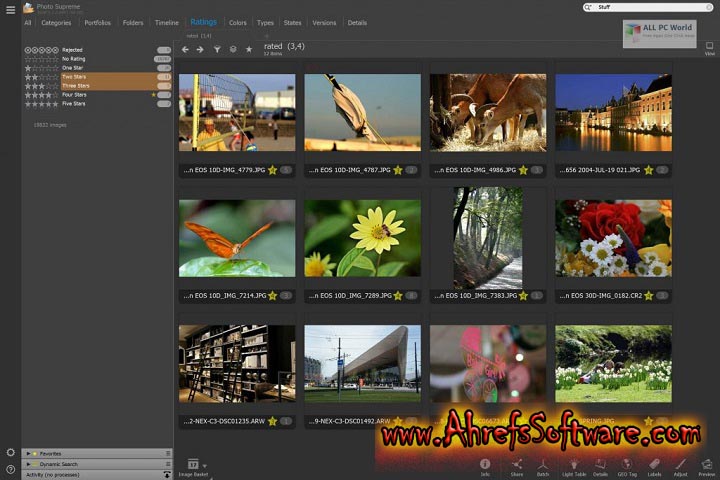720x480 pixels.
Task: Switch to the Colors tab
Action: [237, 23]
